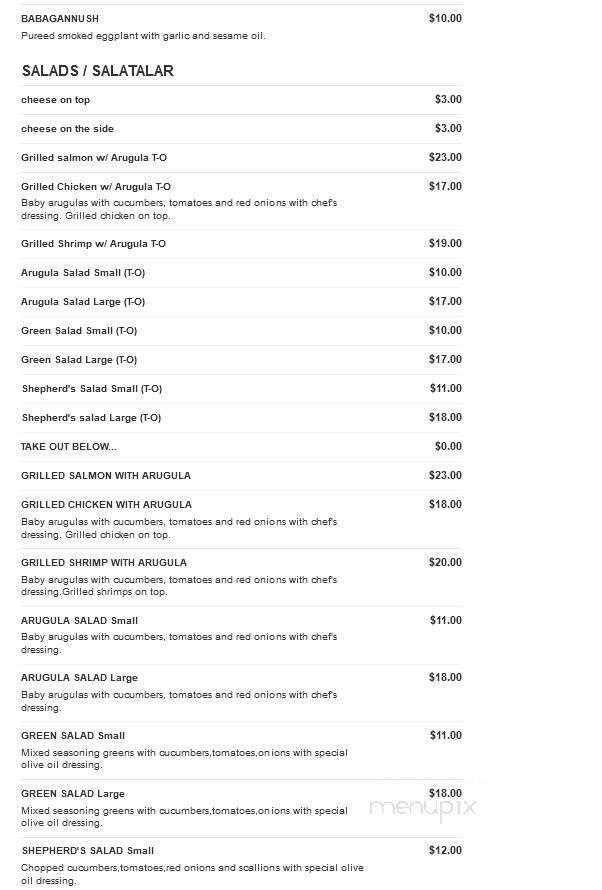Click GRILLED SHRIMP WITH ARUGULA title
The height and width of the screenshot is (890, 602).
pos(104,563)
